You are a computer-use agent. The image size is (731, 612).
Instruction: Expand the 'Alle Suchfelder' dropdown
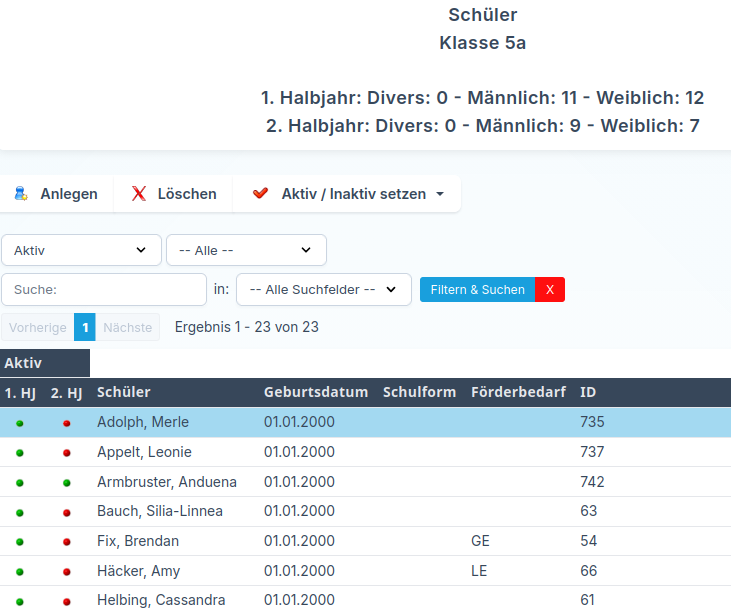[323, 290]
